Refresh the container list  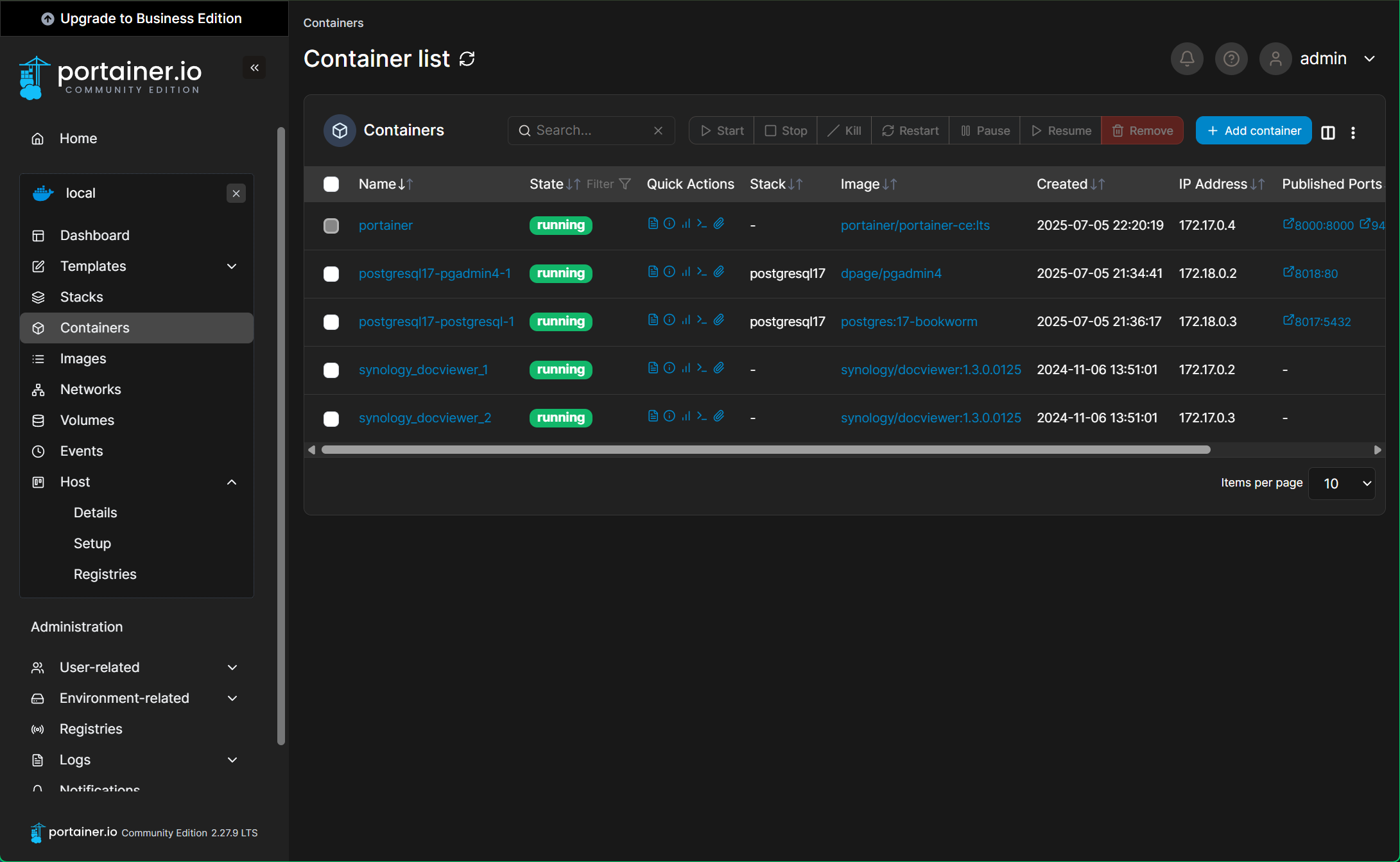point(467,59)
